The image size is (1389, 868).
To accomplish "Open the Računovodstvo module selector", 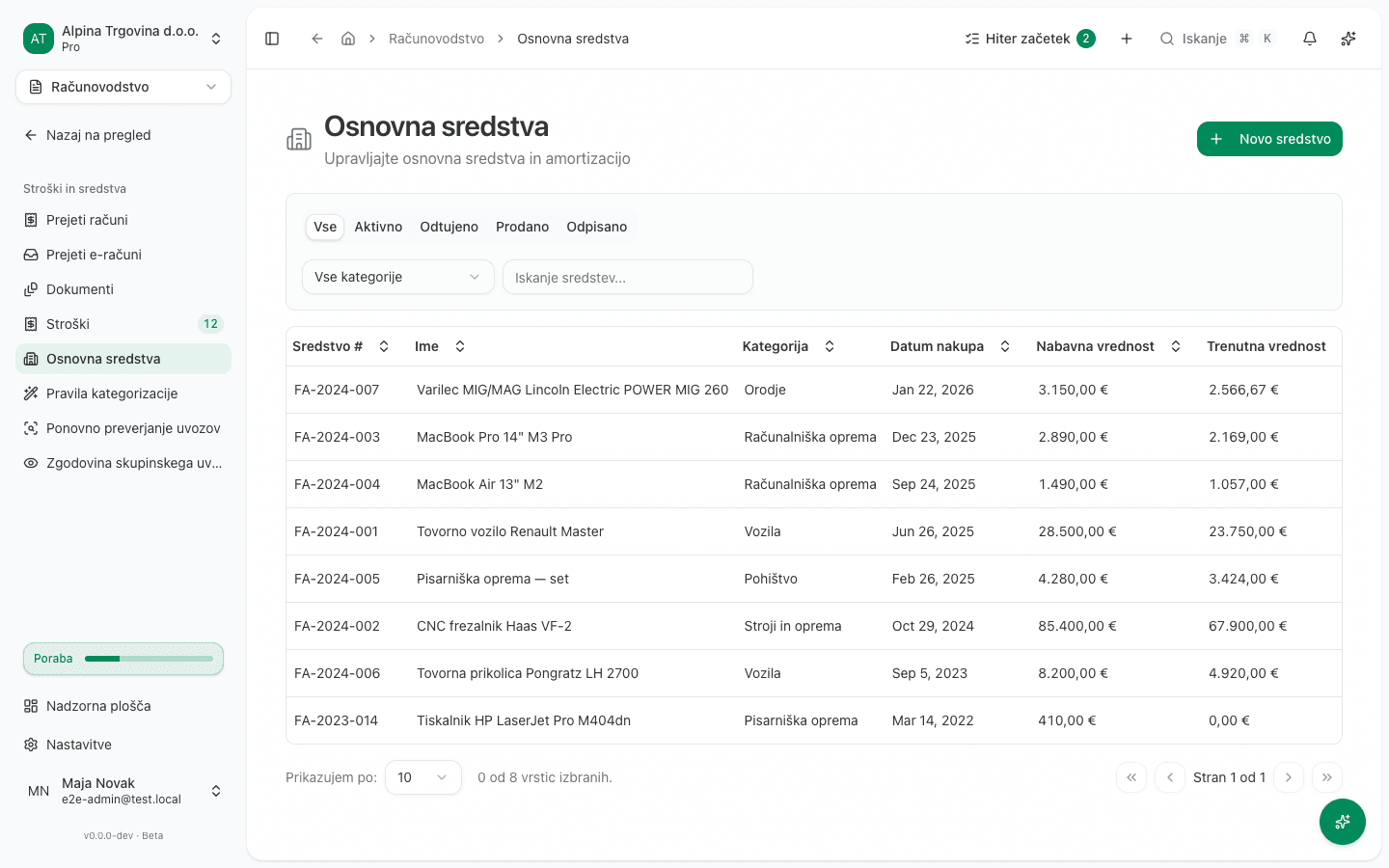I will [123, 87].
